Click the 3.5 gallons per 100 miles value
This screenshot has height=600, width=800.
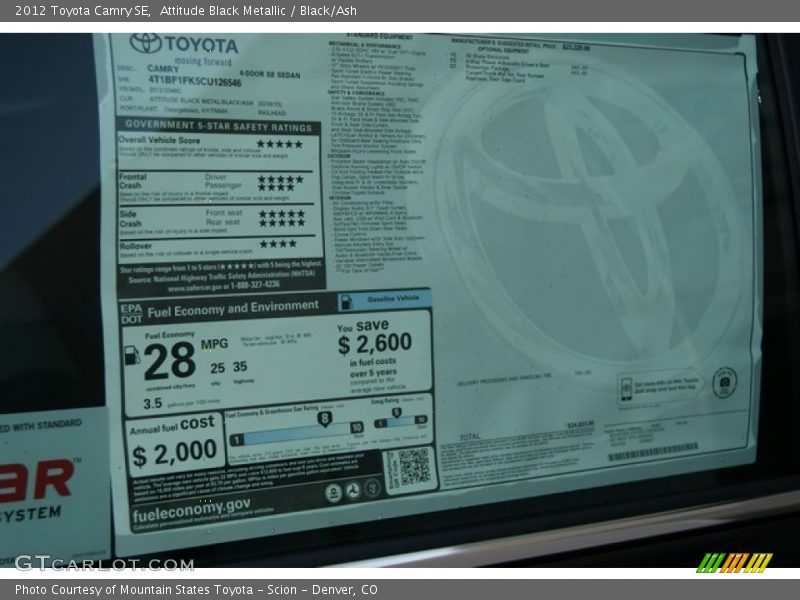click(153, 404)
